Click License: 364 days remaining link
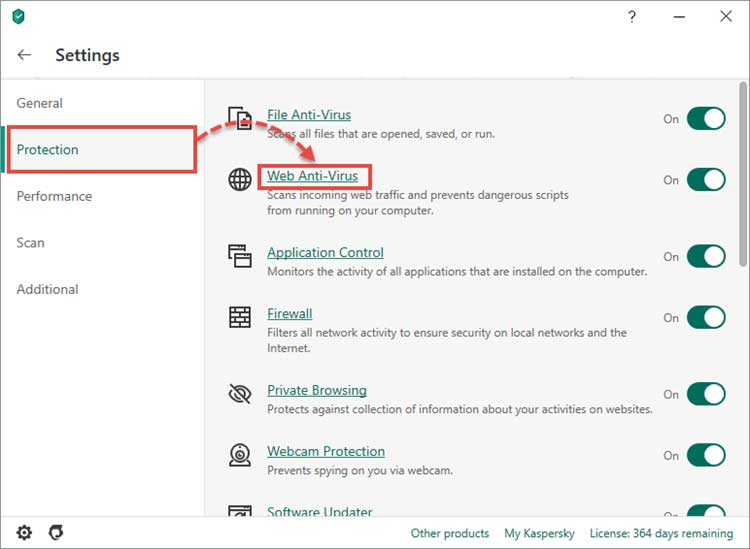Viewport: 750px width, 549px height. coord(661,533)
